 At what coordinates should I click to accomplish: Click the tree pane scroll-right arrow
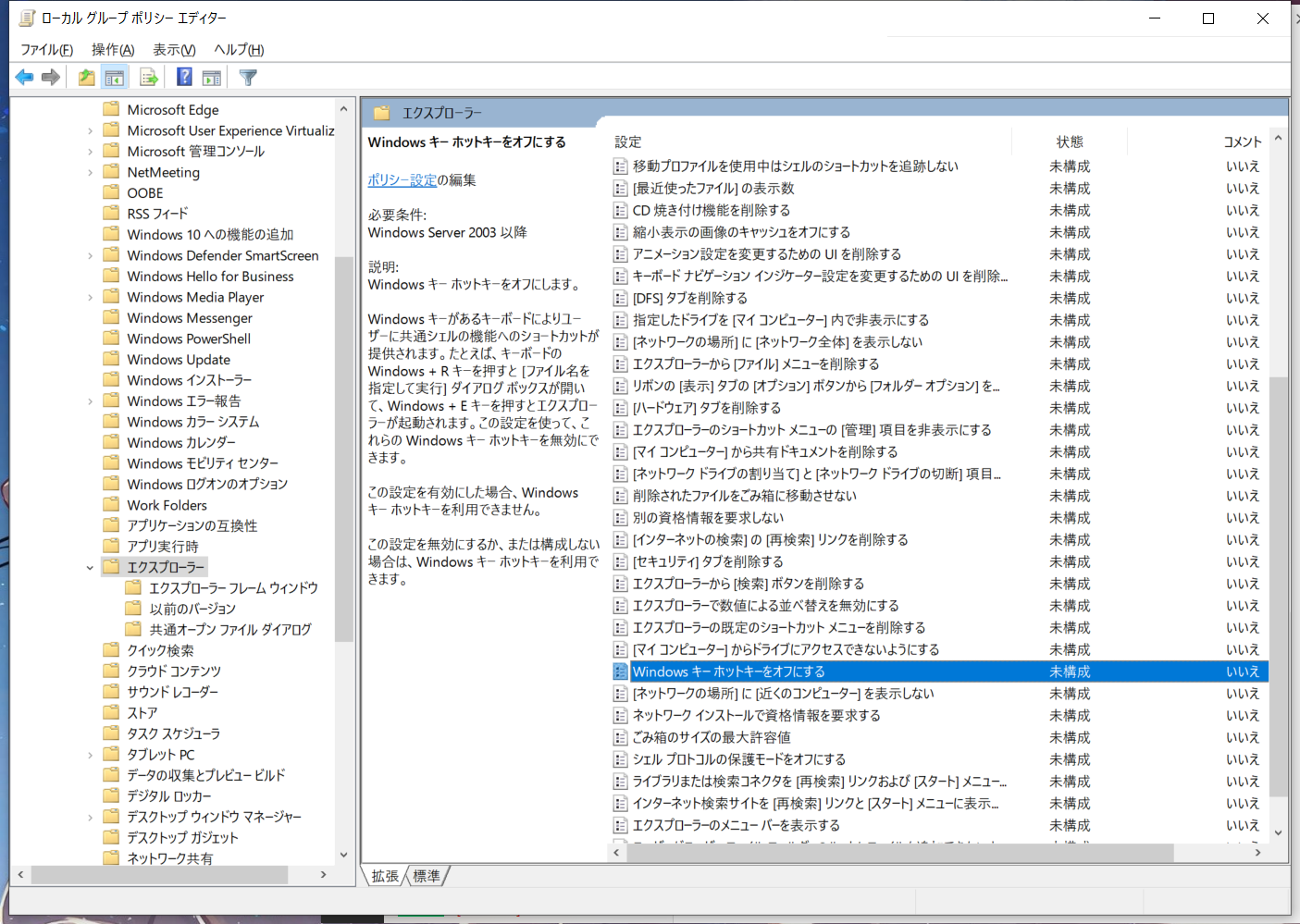[x=323, y=874]
